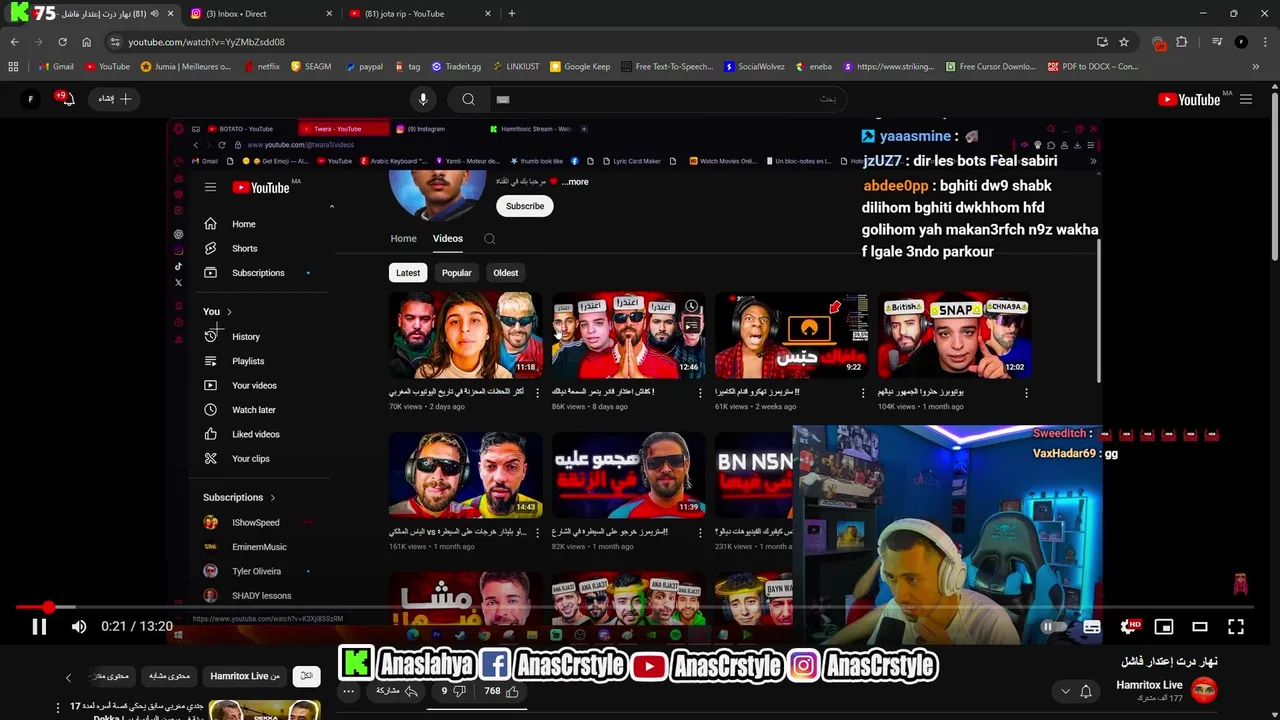Enter full screen mode
Screen dimensions: 1280x720
(1236, 627)
